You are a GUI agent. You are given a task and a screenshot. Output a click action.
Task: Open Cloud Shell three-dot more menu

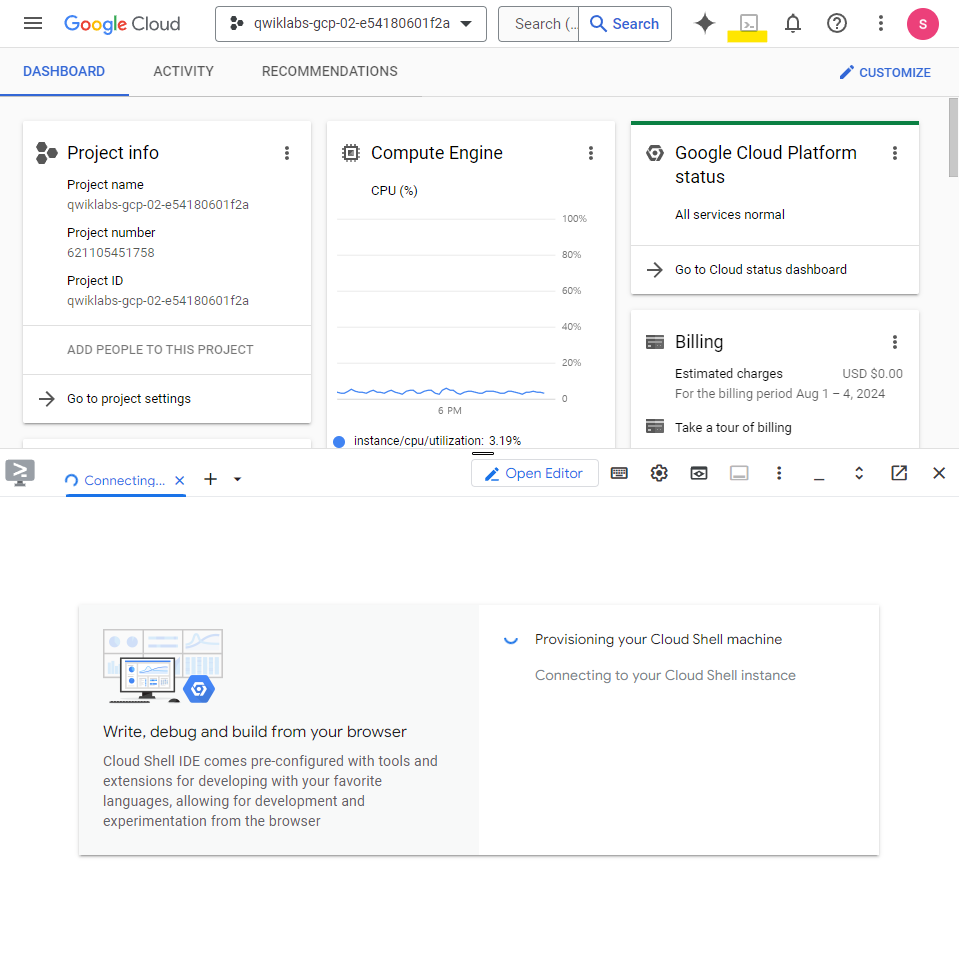(779, 473)
